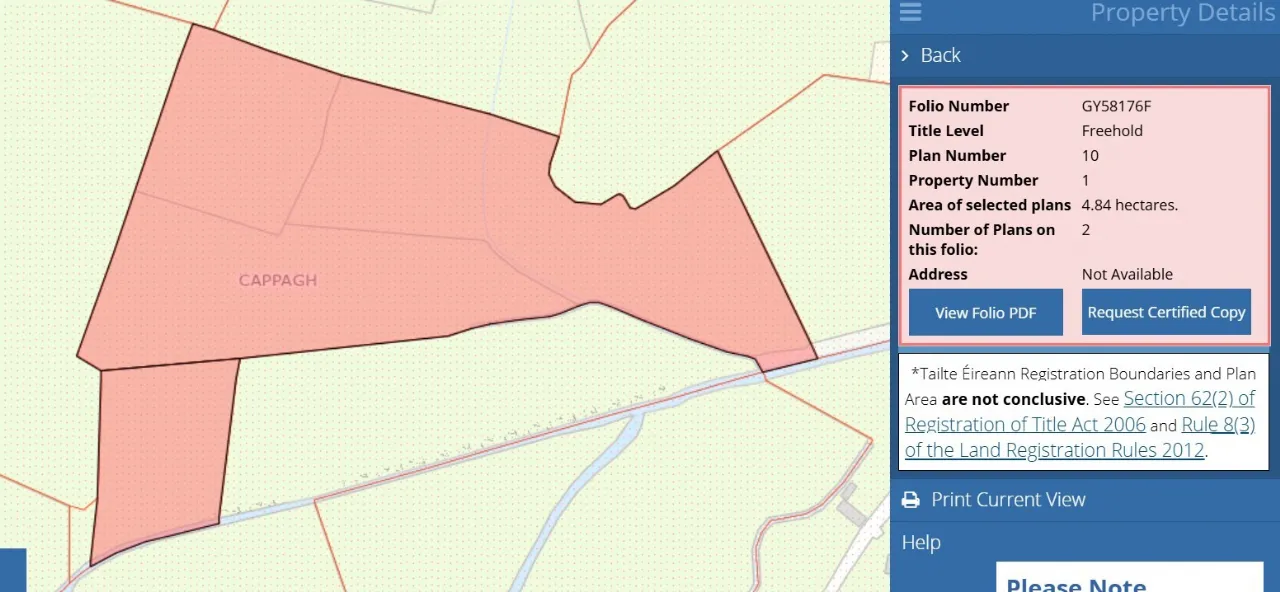1280x592 pixels.
Task: Click the 4.84 hectares area value
Action: 1129,205
